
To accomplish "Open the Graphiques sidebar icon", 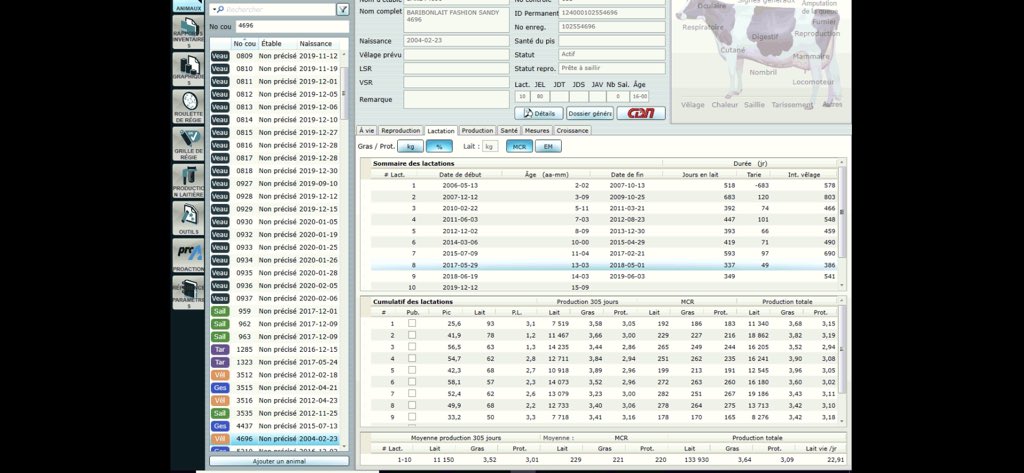I will click(188, 69).
